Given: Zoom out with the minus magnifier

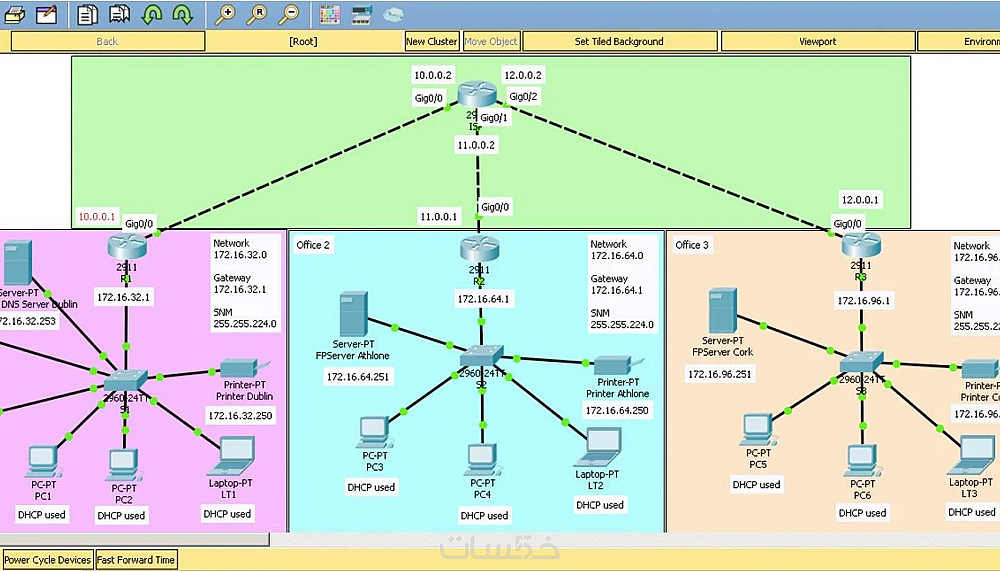Looking at the screenshot, I should (x=289, y=14).
